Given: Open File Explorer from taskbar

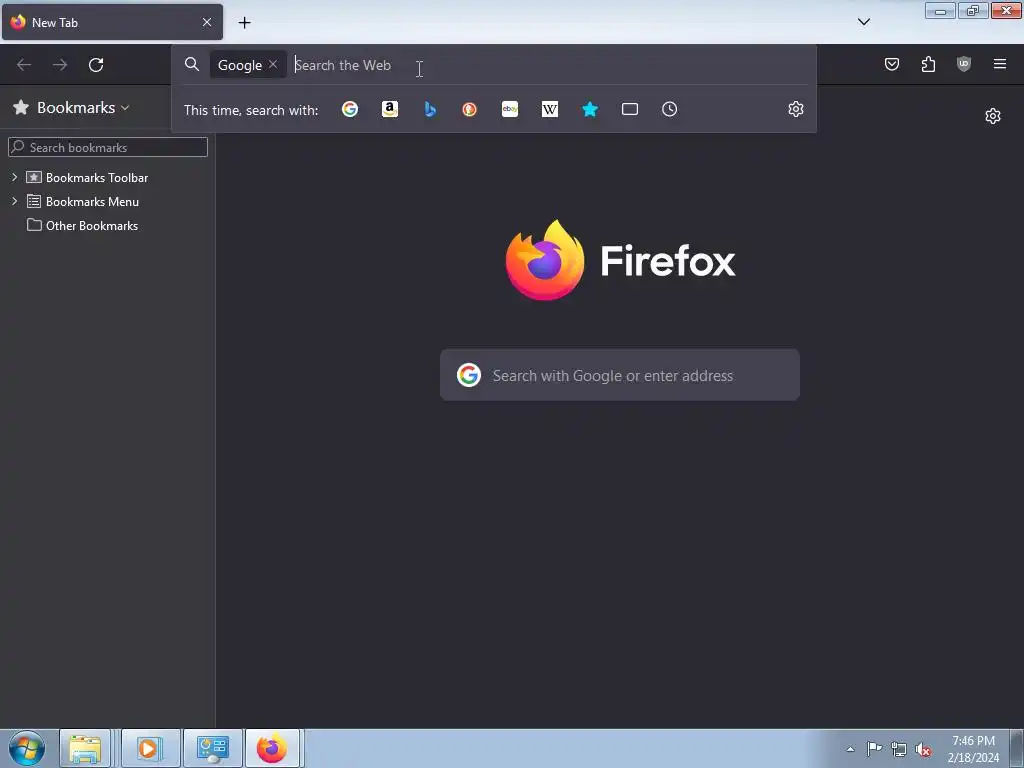Looking at the screenshot, I should [x=85, y=748].
